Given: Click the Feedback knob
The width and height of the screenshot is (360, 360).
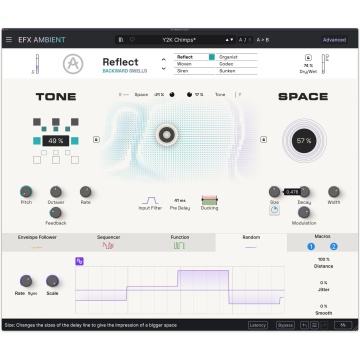Looking at the screenshot, I should (56, 213).
